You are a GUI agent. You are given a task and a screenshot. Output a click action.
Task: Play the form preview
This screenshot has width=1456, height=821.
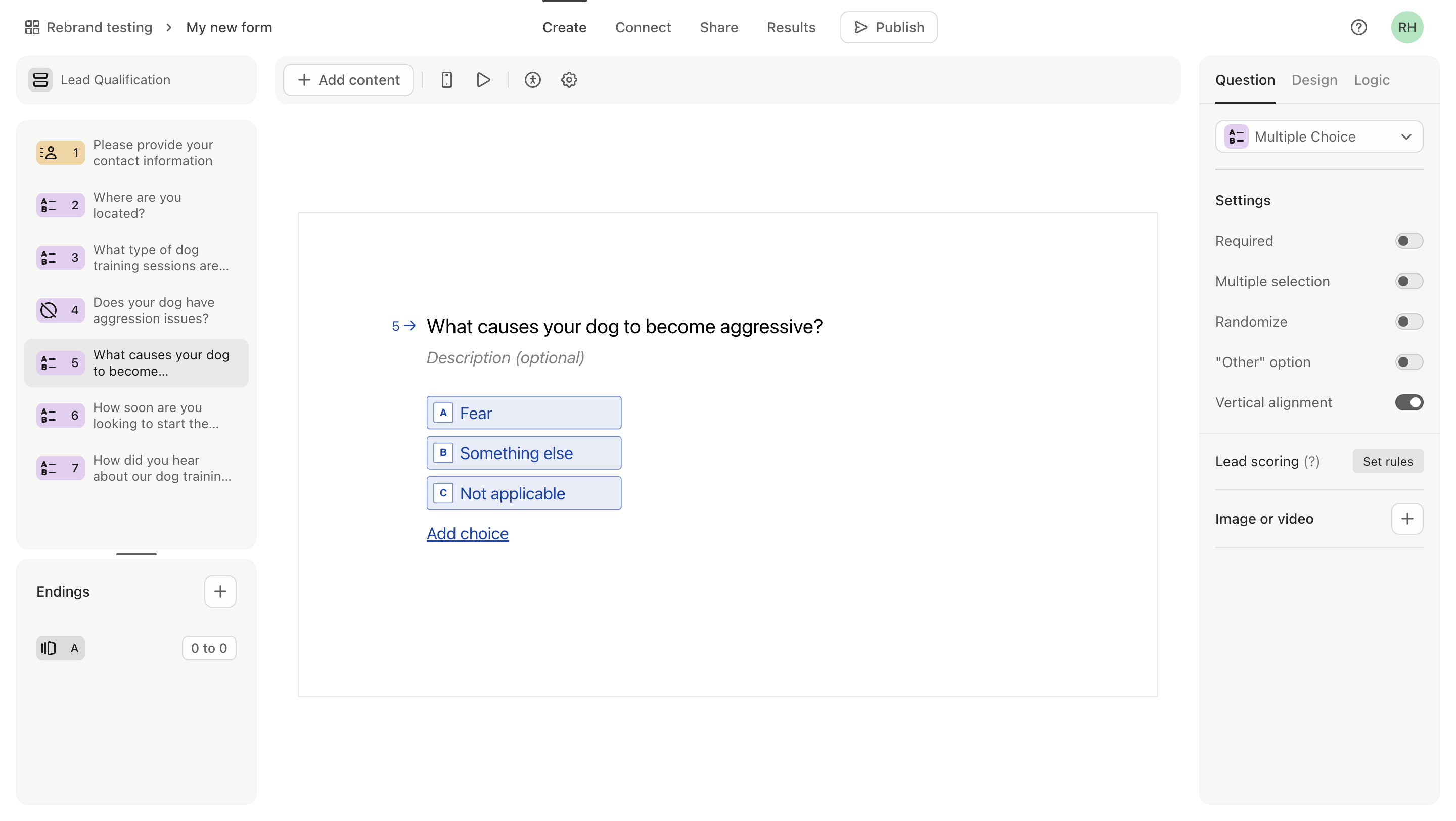[x=483, y=80]
